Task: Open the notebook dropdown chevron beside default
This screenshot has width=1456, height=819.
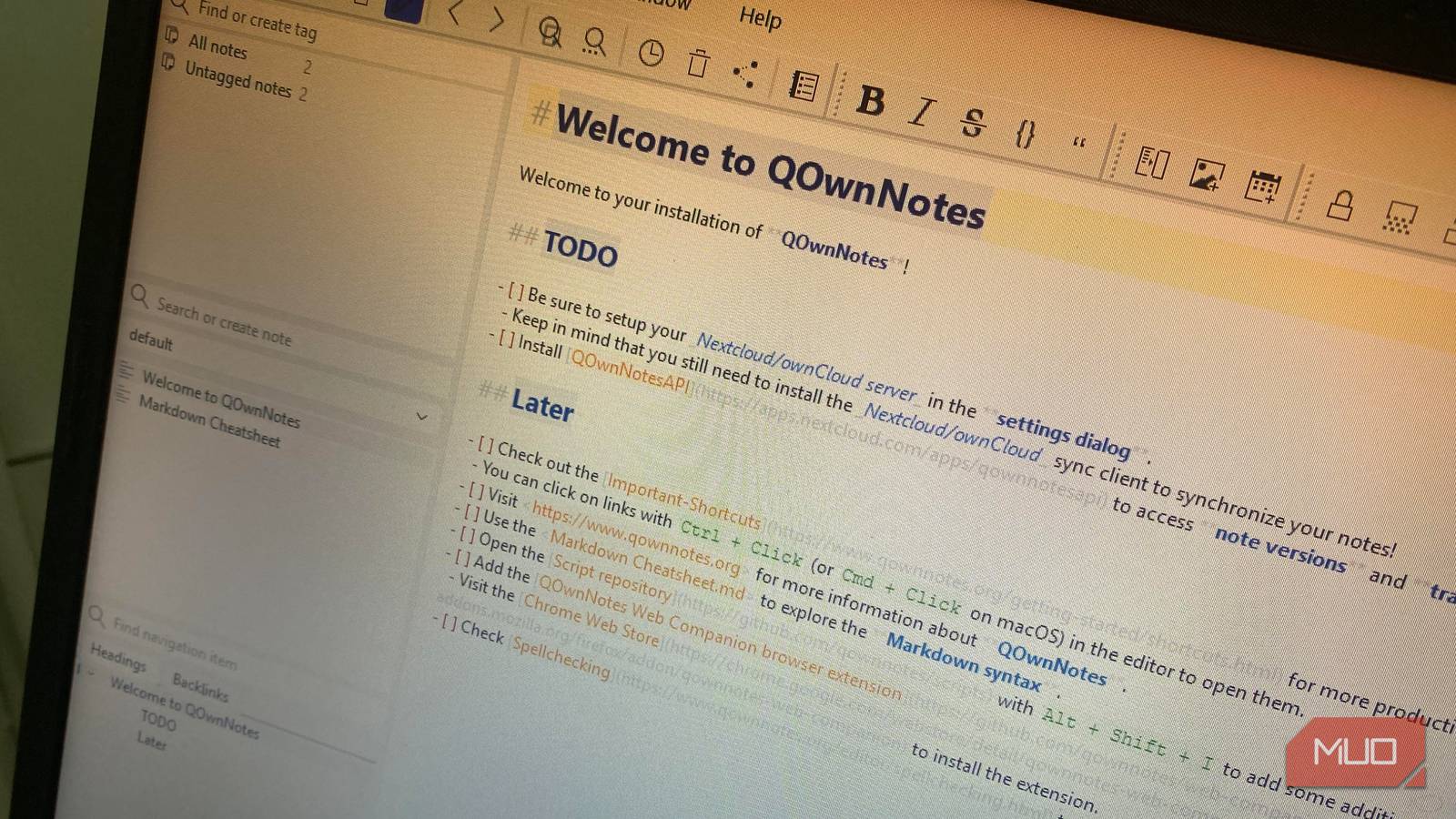Action: [421, 417]
